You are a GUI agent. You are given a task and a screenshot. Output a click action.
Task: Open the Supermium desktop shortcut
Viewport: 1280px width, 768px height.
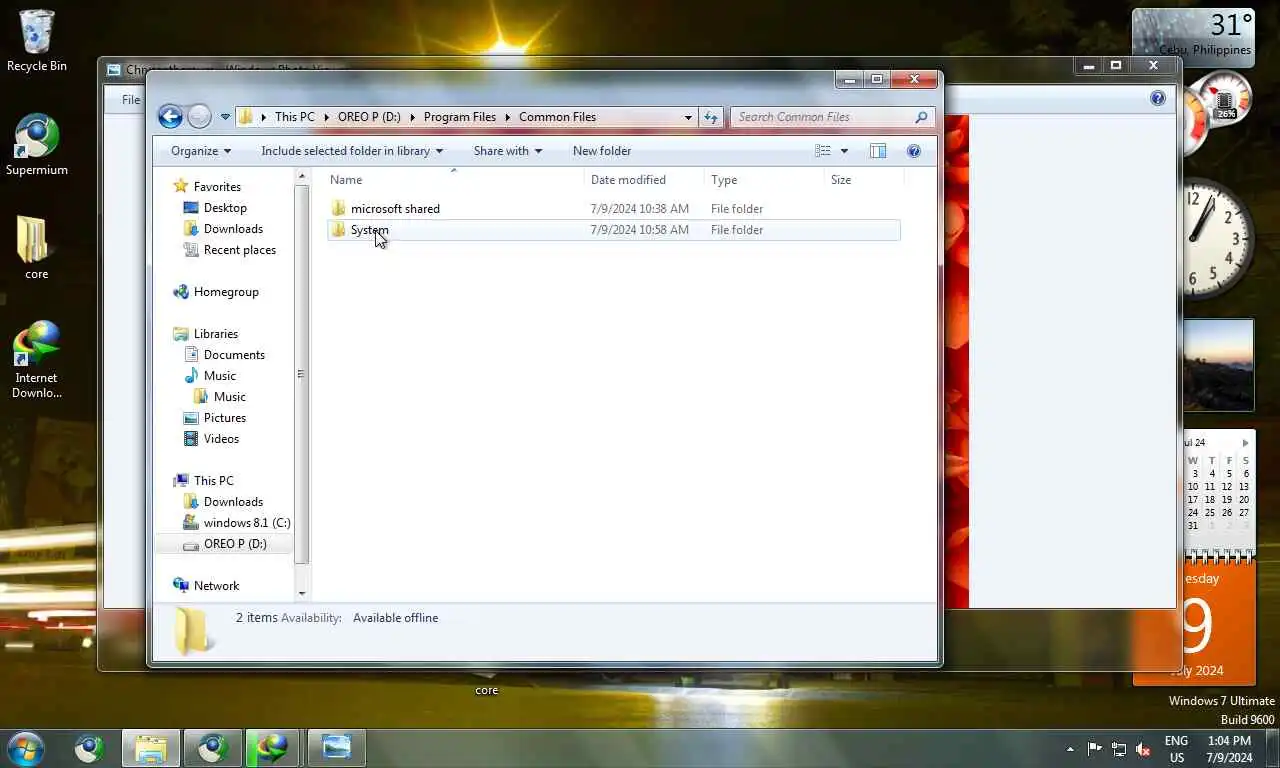click(x=37, y=145)
